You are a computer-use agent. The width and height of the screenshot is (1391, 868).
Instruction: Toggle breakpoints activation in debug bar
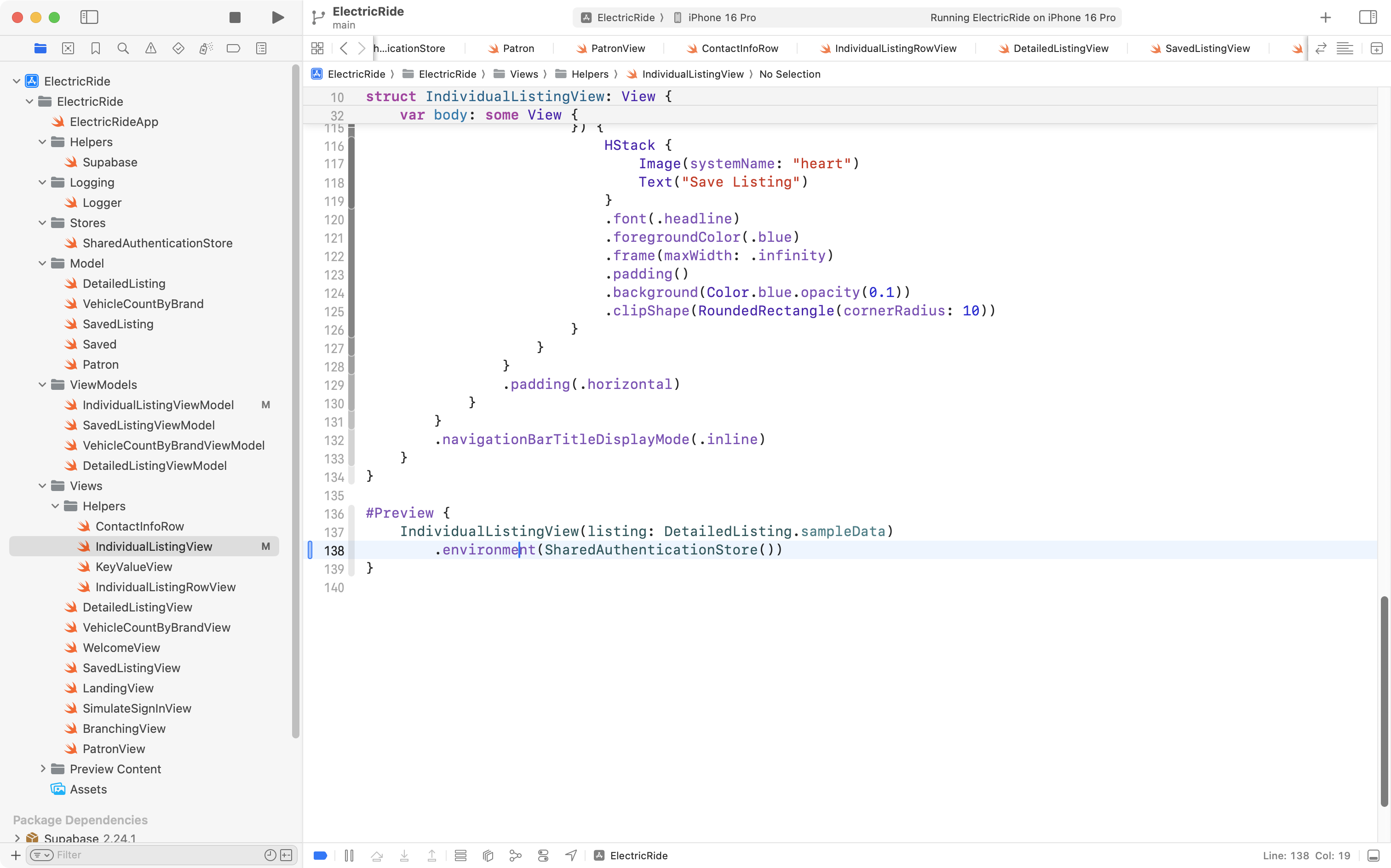(321, 856)
